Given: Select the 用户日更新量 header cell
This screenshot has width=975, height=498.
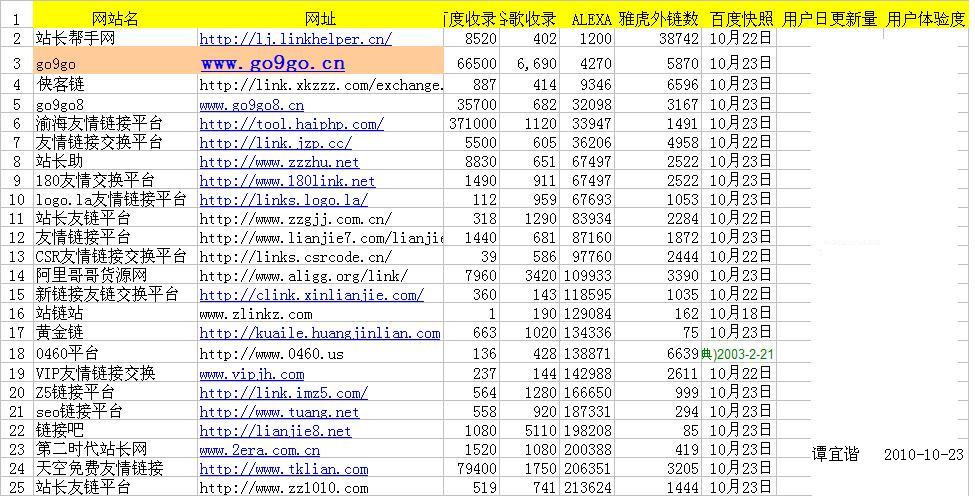Looking at the screenshot, I should pyautogui.click(x=829, y=18).
